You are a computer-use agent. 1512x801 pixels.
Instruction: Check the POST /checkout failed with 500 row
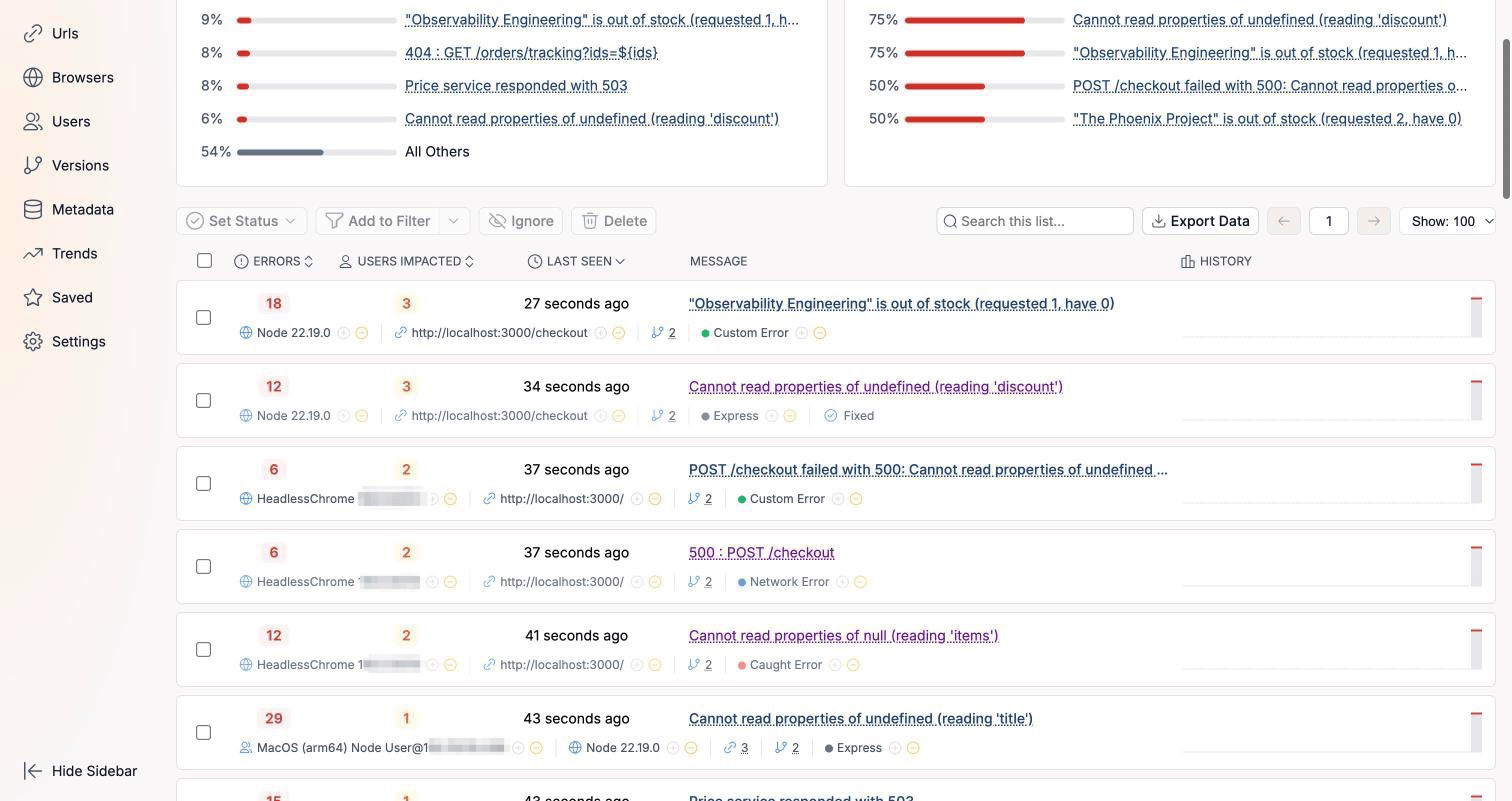tap(203, 483)
